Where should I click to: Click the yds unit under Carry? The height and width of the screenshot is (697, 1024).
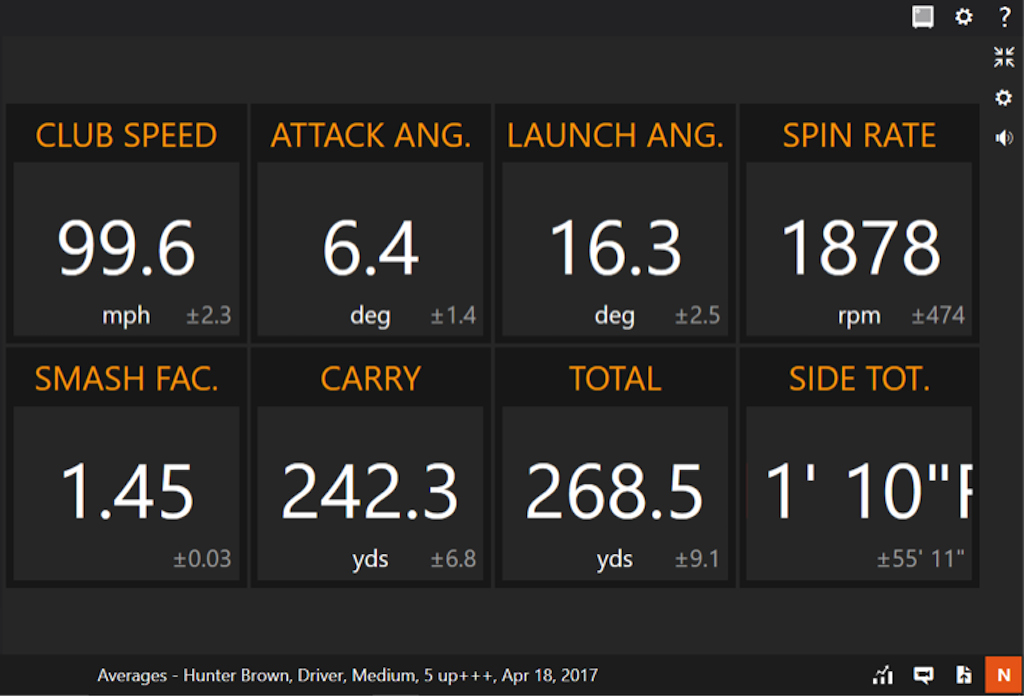coord(370,560)
